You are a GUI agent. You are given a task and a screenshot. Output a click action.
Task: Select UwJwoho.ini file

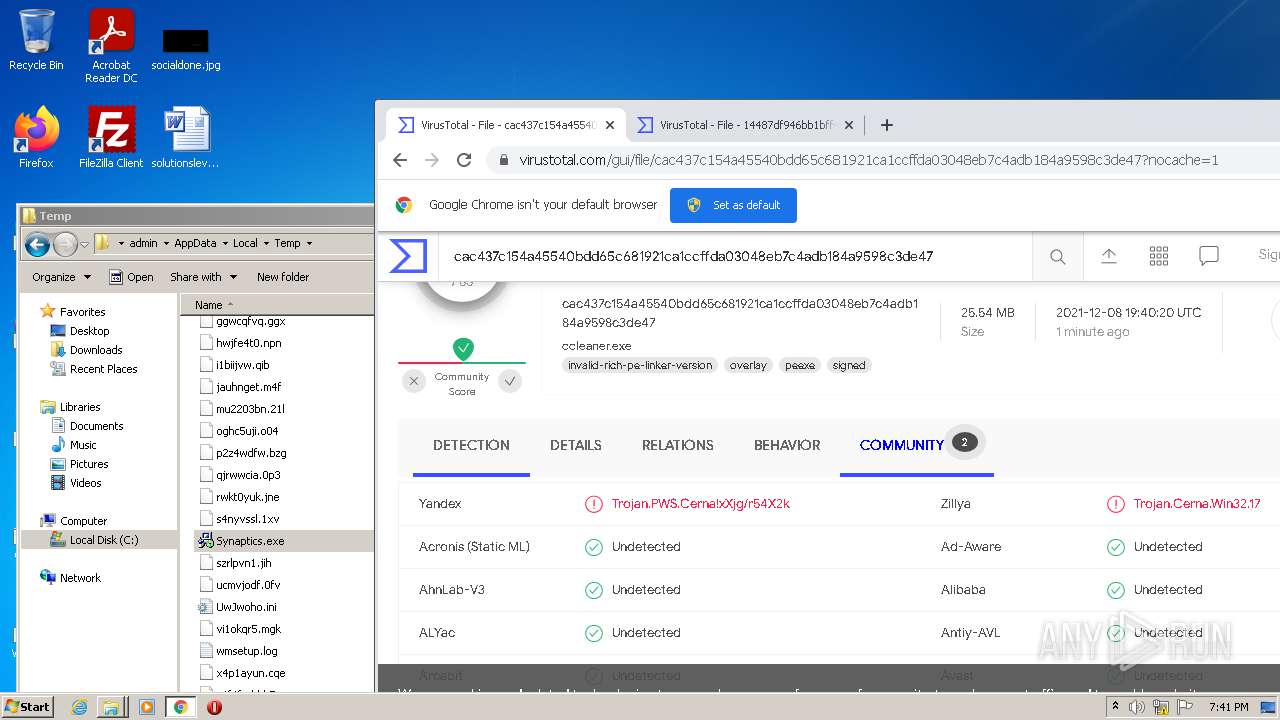click(246, 607)
